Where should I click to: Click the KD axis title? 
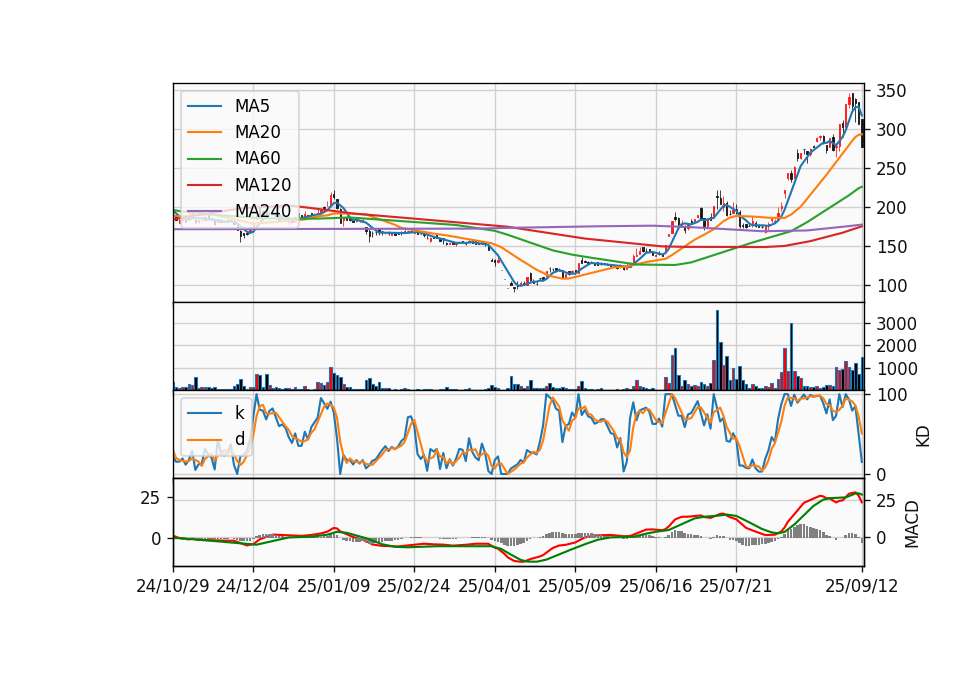(x=923, y=437)
